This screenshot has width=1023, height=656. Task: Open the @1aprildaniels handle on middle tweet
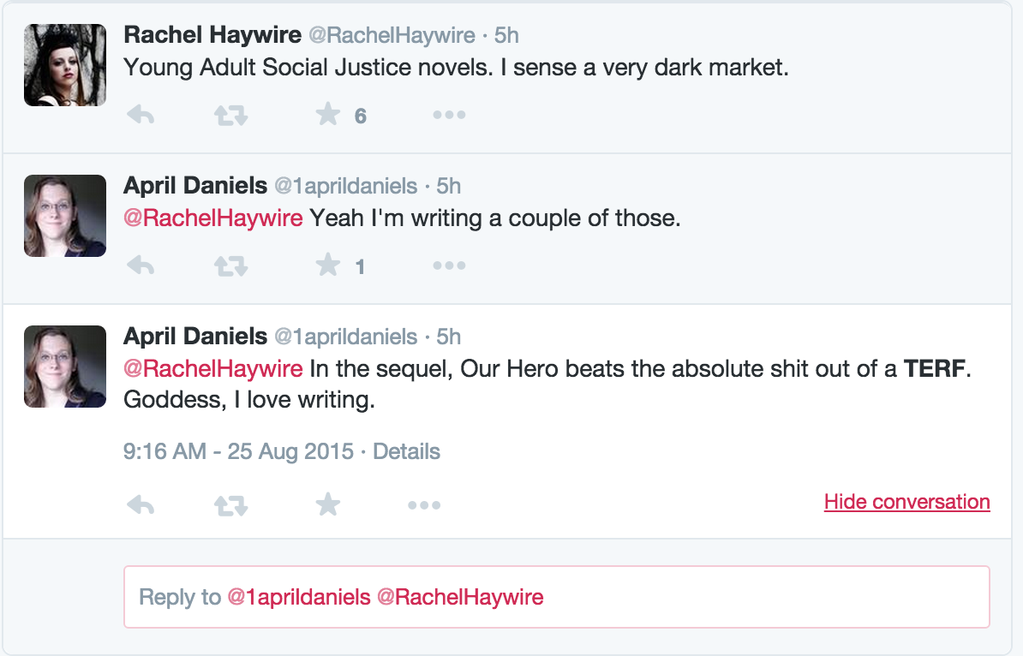point(346,186)
